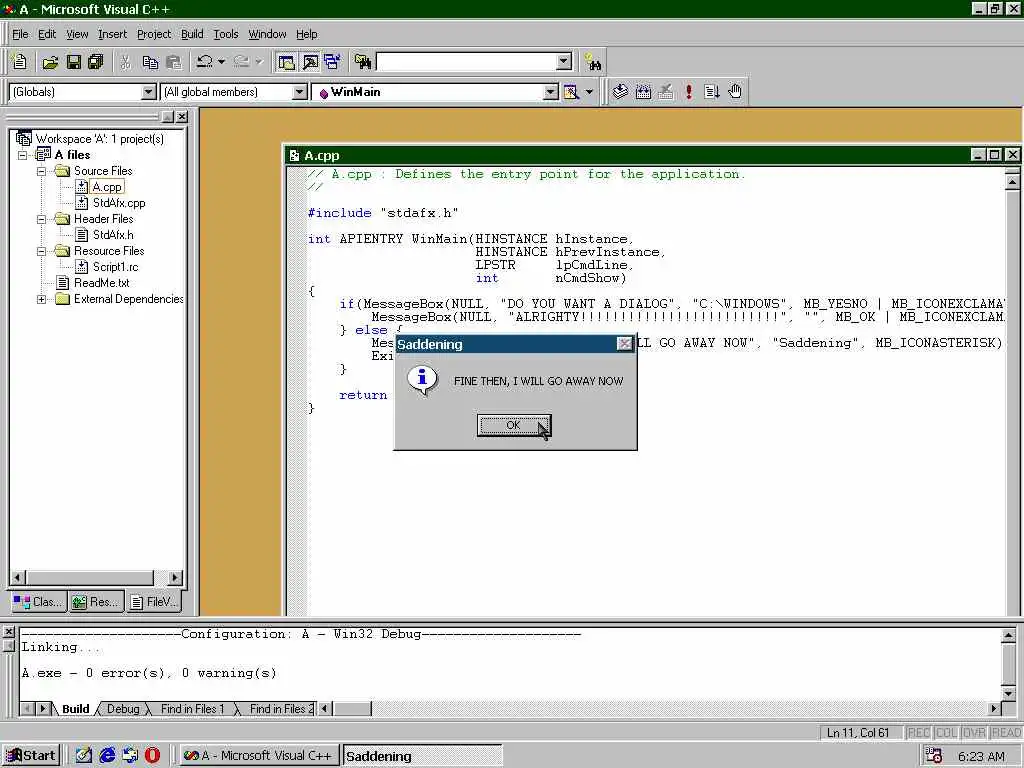The width and height of the screenshot is (1024, 768).
Task: Open the WizardBar actions menu arrow
Action: [589, 92]
